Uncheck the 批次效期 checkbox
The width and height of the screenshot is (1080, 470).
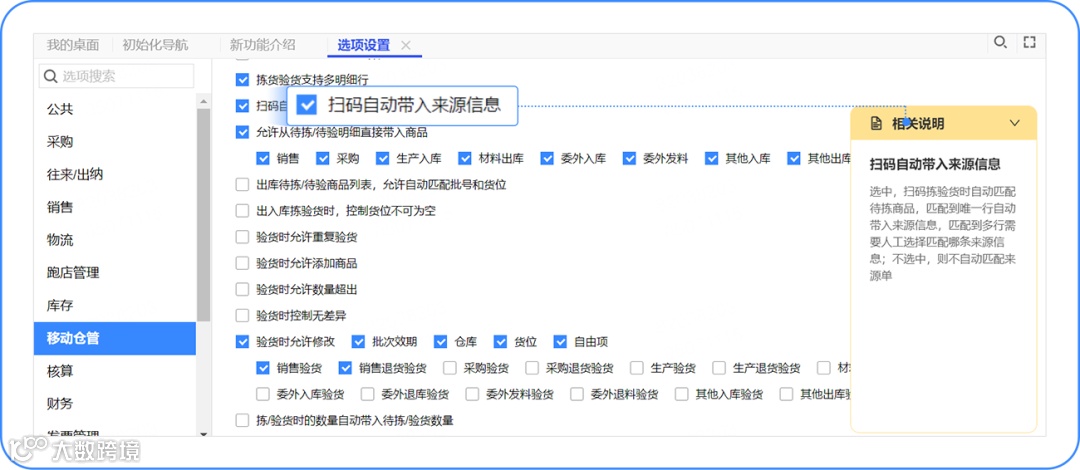358,342
